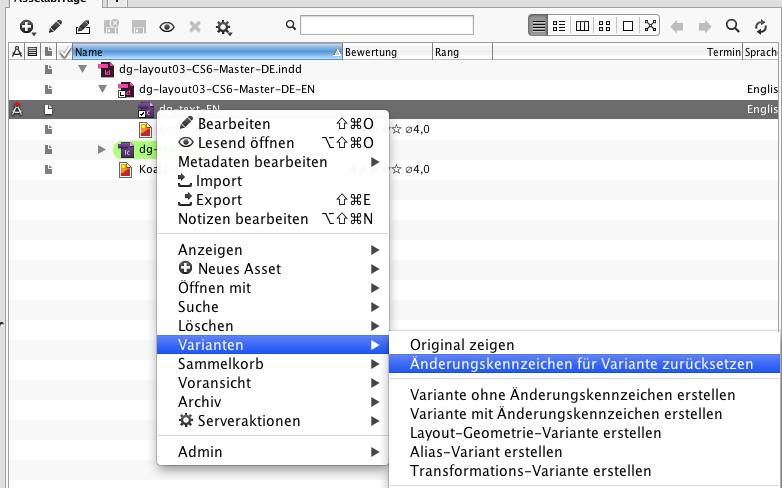
Task: Collapse the dg-layout03-CS6-Master-DE.indd tree node
Action: [83, 69]
